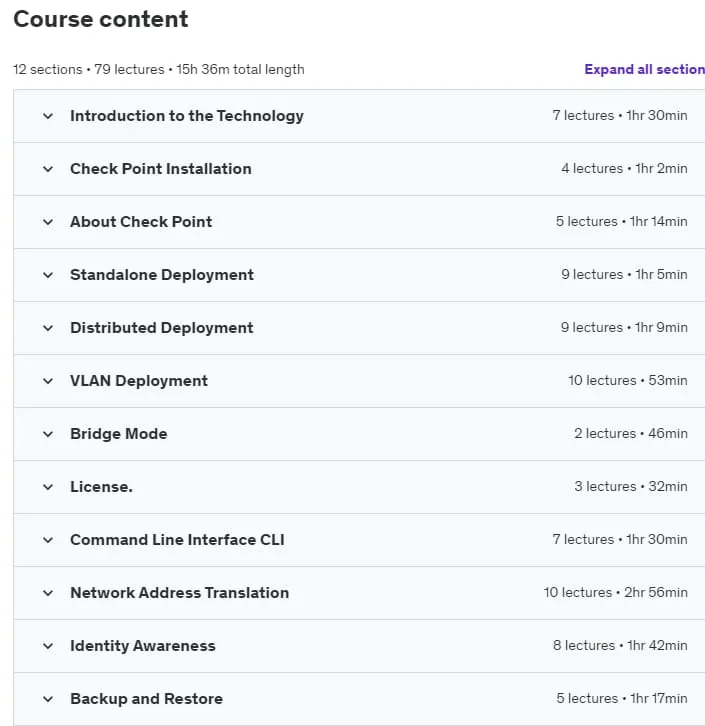Screen dimensions: 705x726
Task: Expand the License. section chevron
Action: tap(48, 487)
